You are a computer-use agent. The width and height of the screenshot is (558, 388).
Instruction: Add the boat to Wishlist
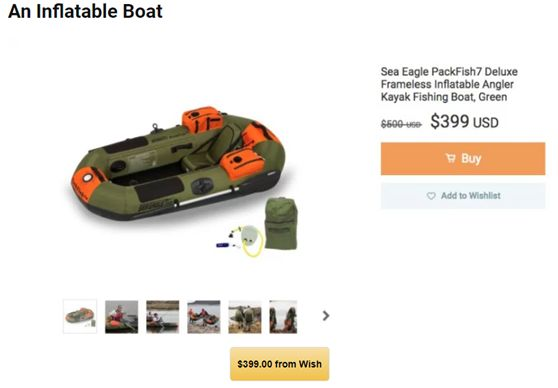tap(463, 196)
